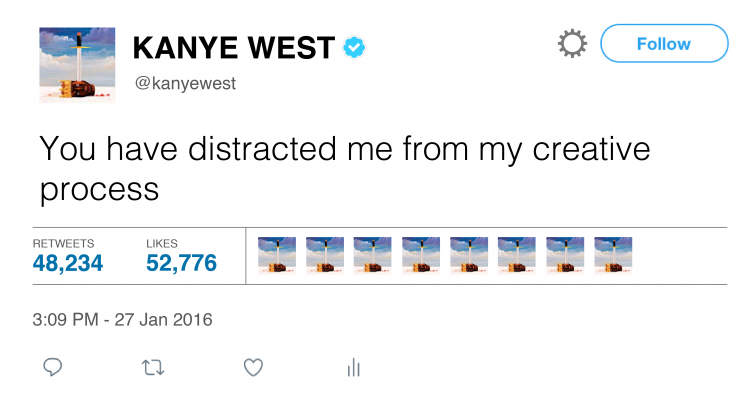Open the gear settings icon
This screenshot has height=400, width=750.
[572, 44]
